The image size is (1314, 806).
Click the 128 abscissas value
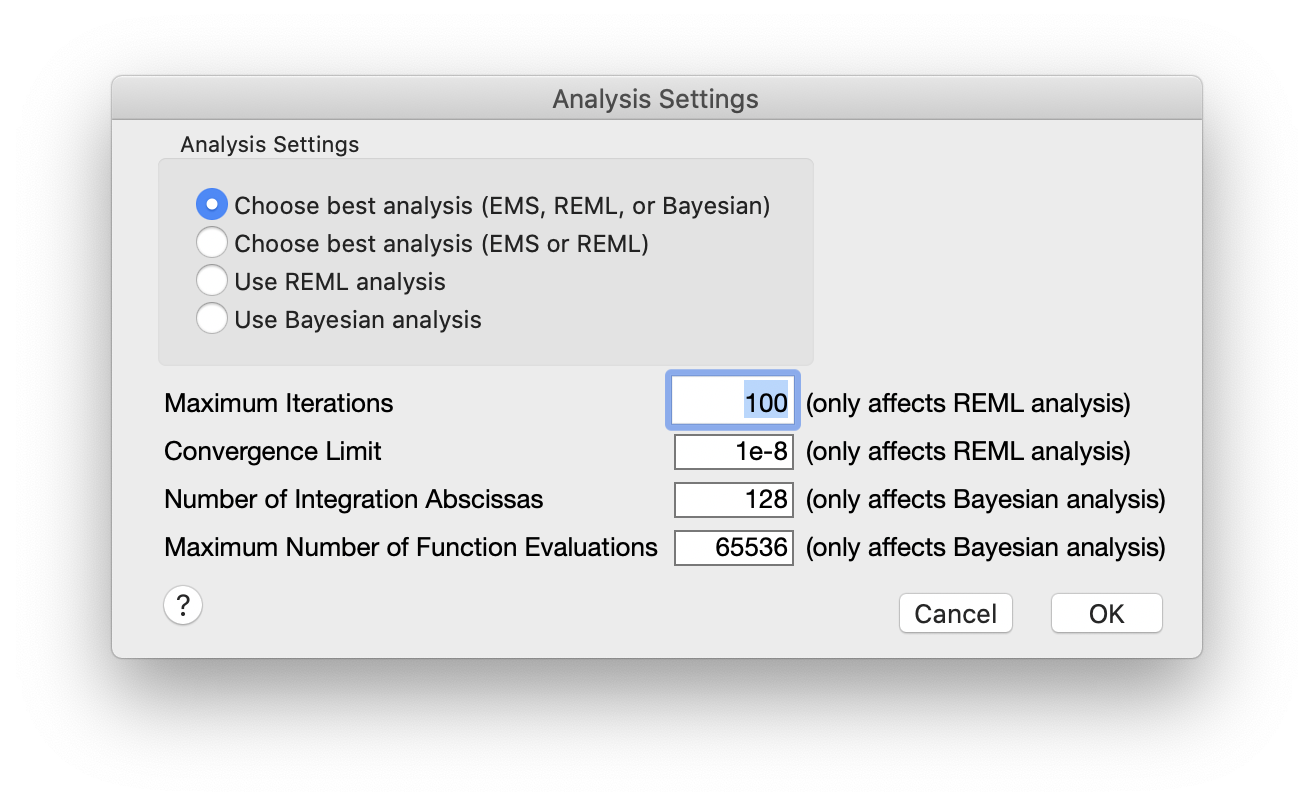(765, 499)
